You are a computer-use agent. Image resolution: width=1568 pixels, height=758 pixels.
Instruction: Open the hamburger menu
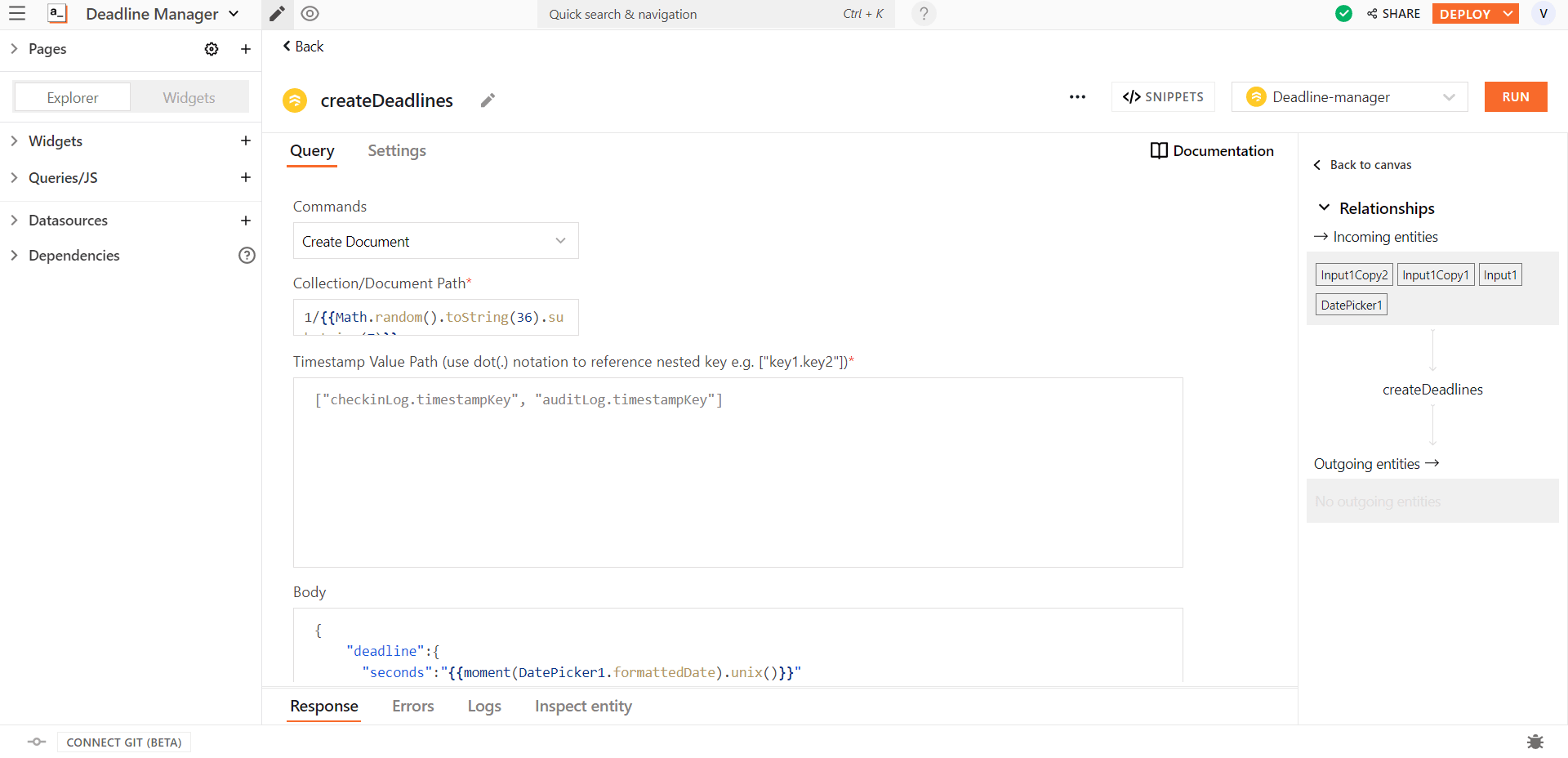[17, 14]
